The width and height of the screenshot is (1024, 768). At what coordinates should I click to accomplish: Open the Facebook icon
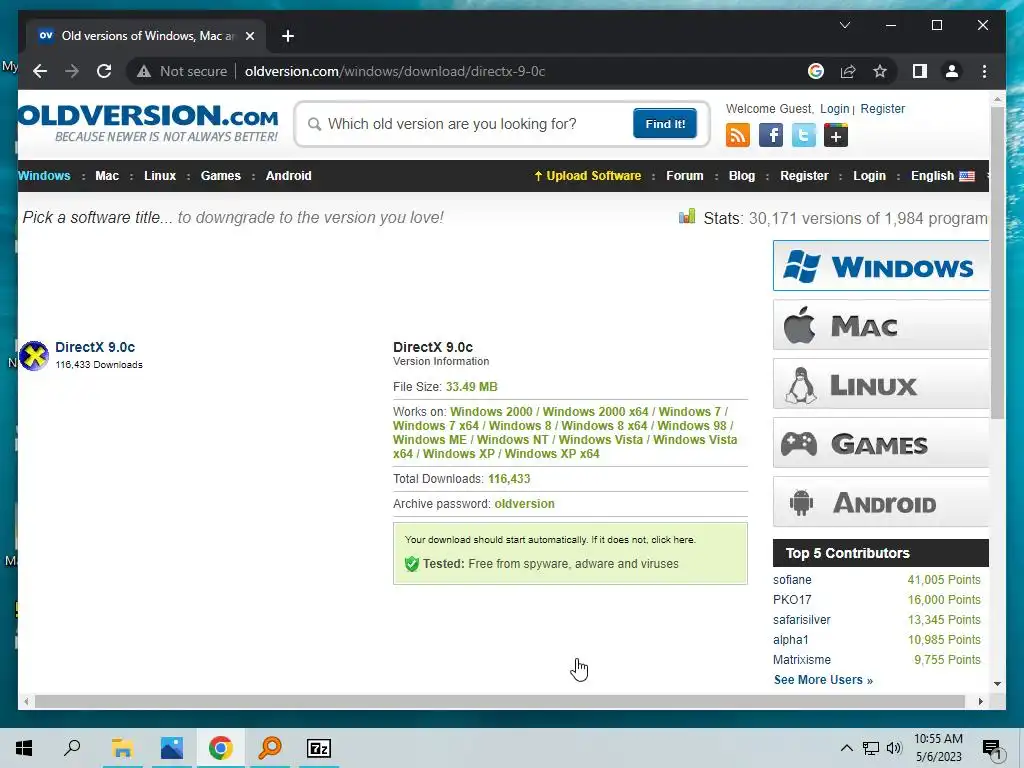click(771, 136)
